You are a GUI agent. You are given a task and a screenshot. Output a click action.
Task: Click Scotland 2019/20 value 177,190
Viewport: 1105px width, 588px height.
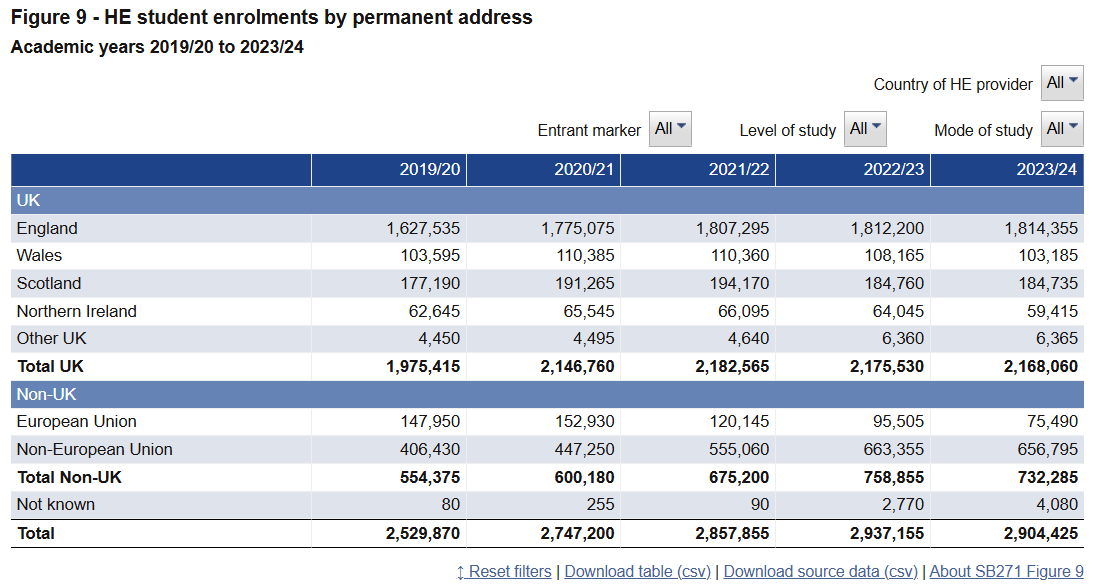pyautogui.click(x=431, y=283)
